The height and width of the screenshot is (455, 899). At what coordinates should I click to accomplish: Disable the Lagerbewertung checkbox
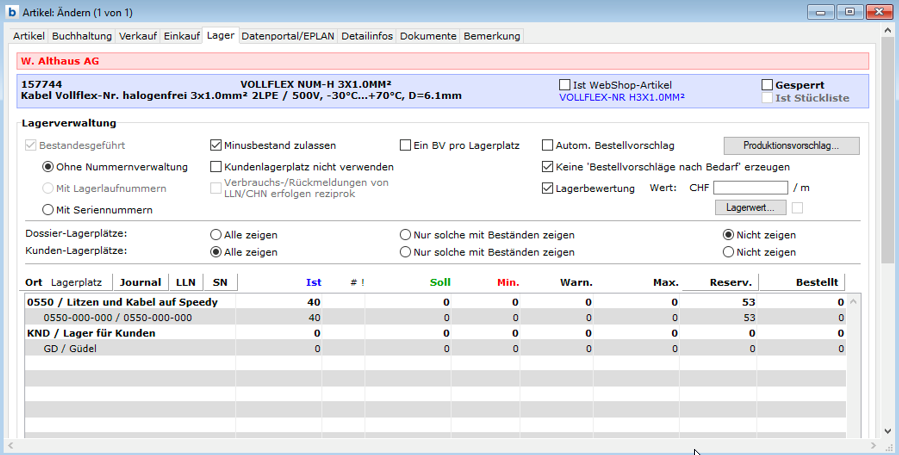pos(548,188)
